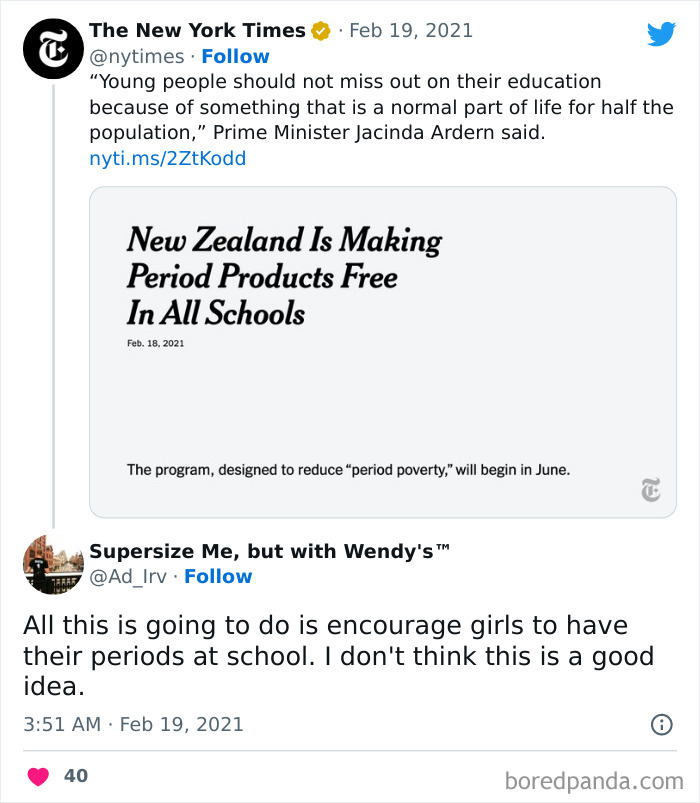This screenshot has height=803, width=700.
Task: Follow the @nytimes account
Action: pos(235,57)
